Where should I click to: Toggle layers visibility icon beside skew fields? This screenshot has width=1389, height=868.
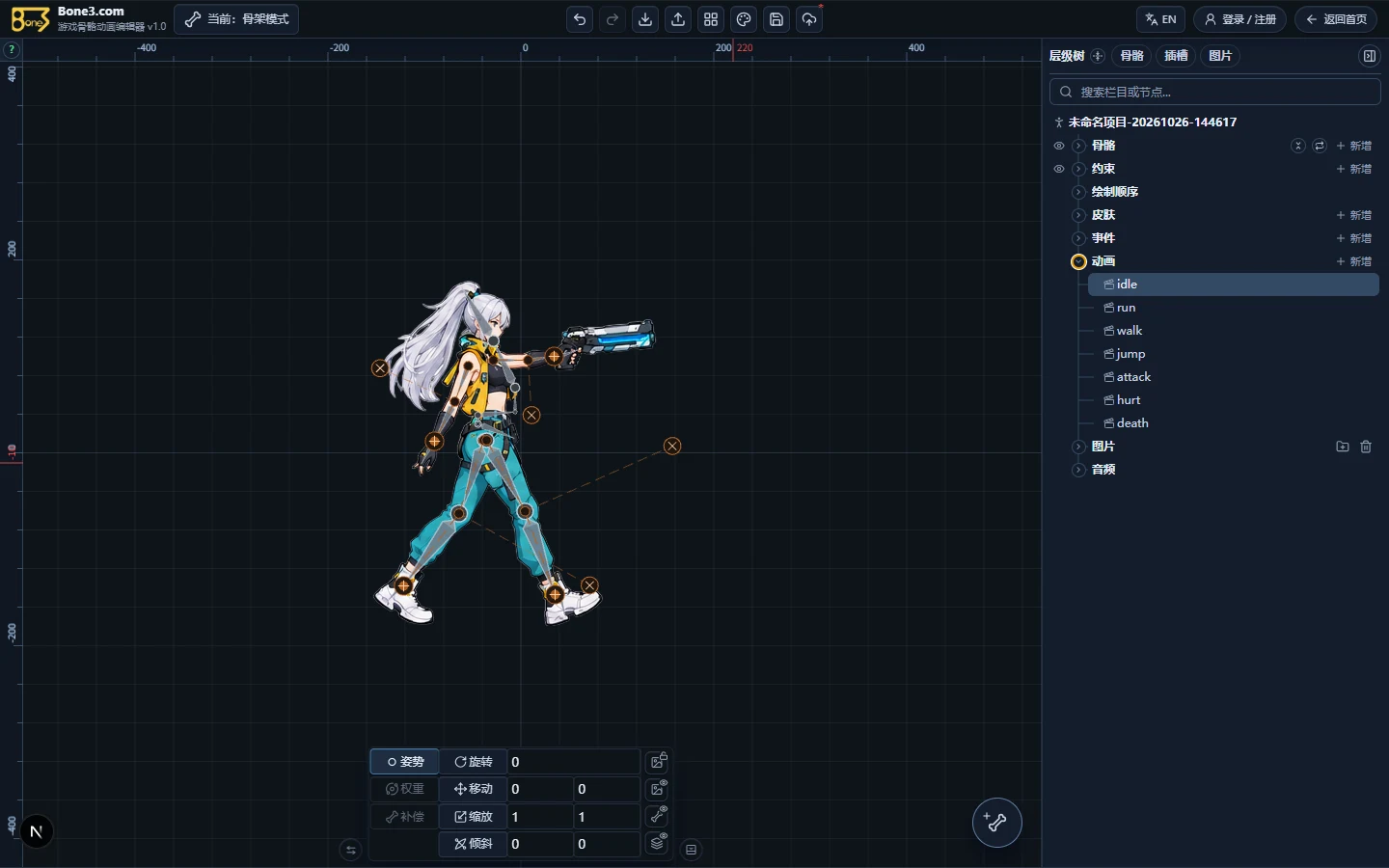point(659,842)
